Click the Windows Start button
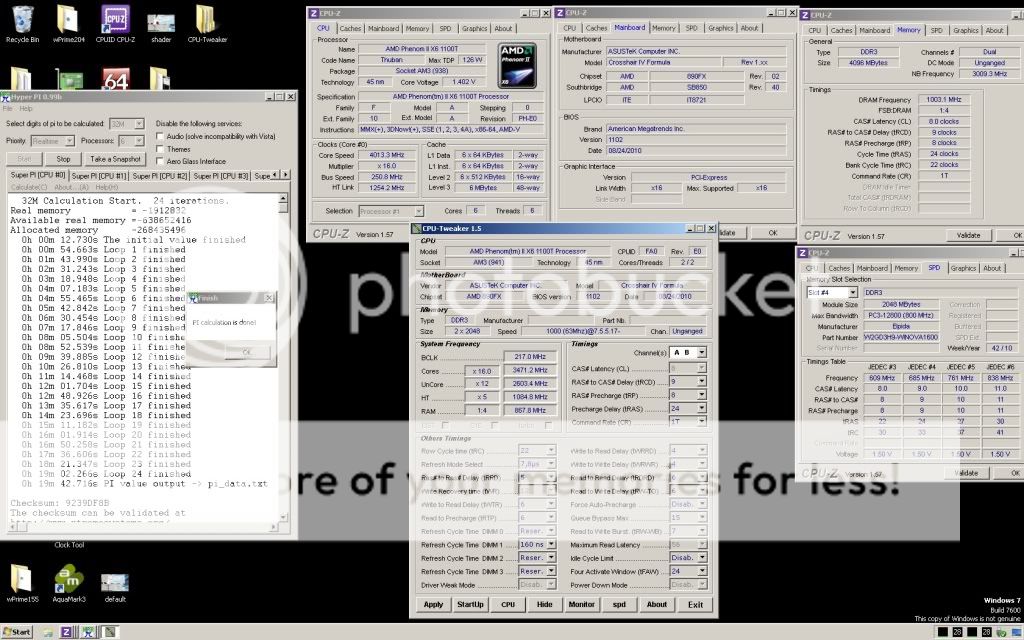This screenshot has width=1024, height=640. coord(16,632)
